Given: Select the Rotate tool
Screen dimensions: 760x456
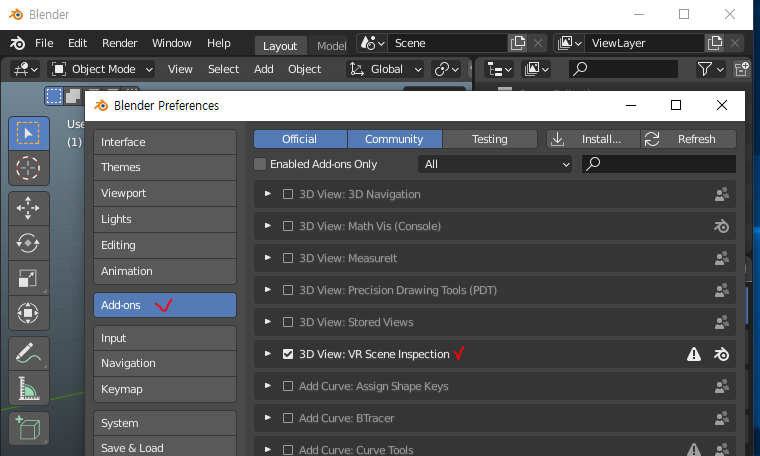Looking at the screenshot, I should click(x=29, y=243).
